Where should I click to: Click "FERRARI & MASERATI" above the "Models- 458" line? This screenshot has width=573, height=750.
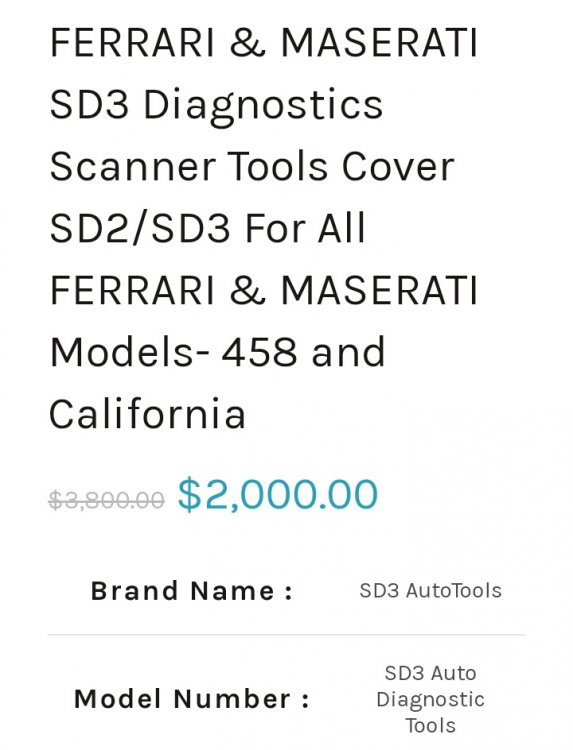tap(264, 290)
